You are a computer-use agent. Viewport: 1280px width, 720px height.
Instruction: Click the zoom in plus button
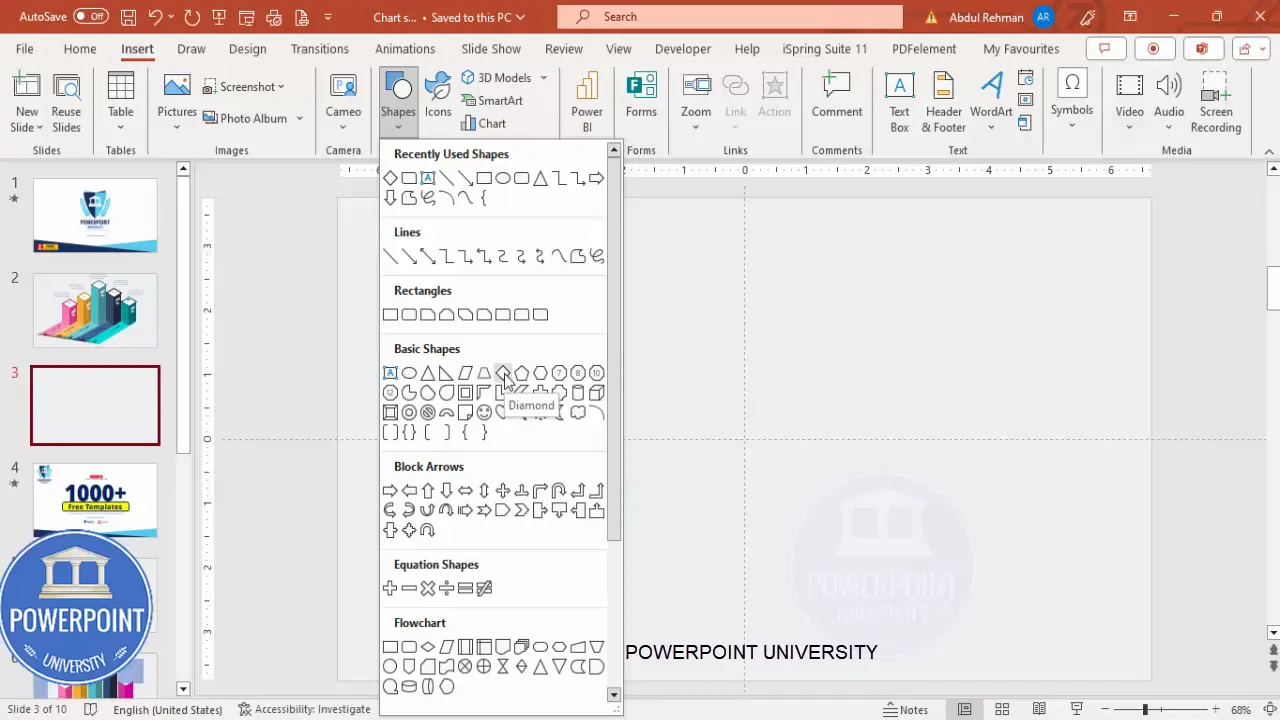pos(1216,710)
